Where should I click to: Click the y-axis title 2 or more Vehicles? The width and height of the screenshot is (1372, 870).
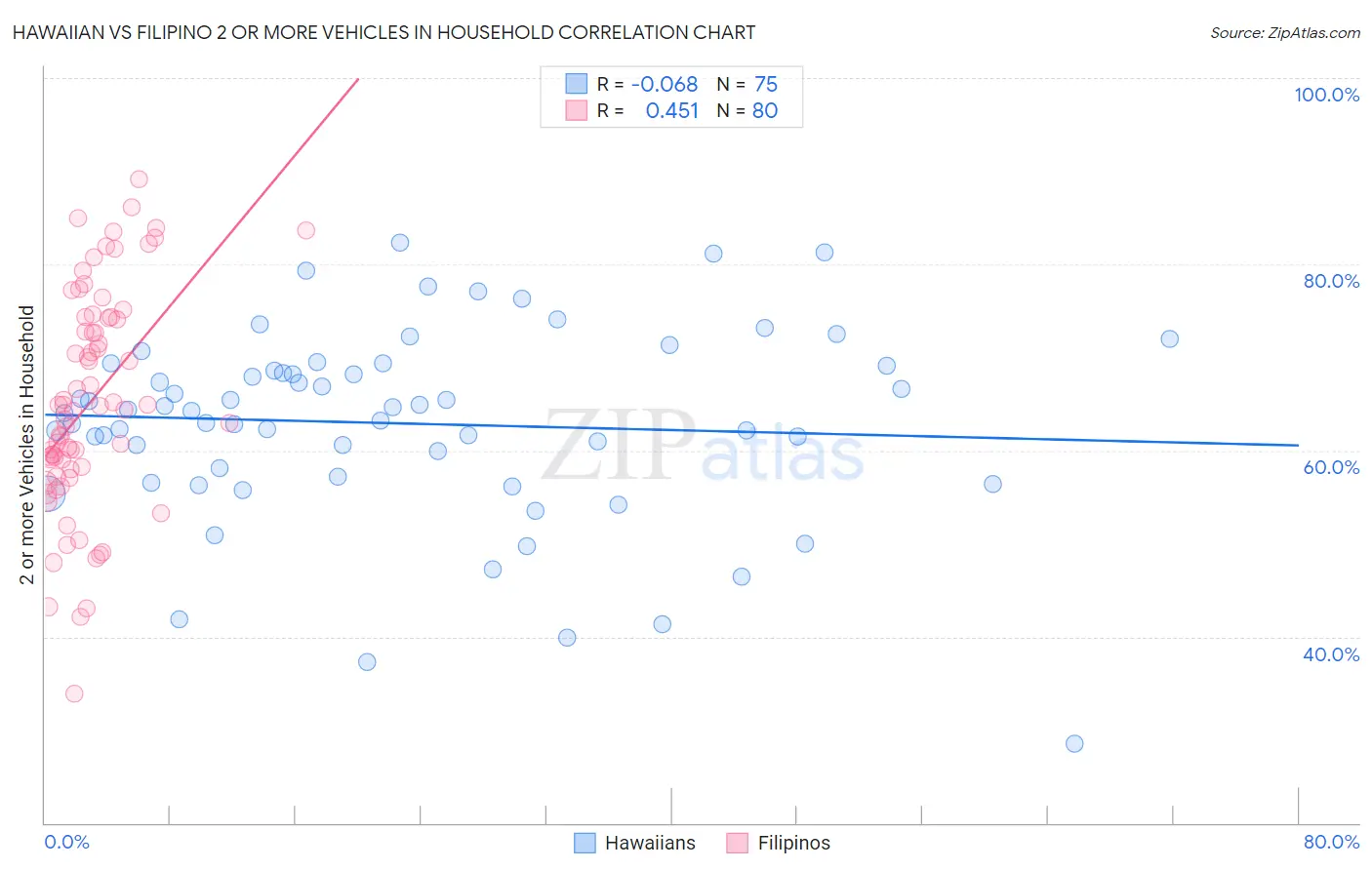pyautogui.click(x=27, y=445)
